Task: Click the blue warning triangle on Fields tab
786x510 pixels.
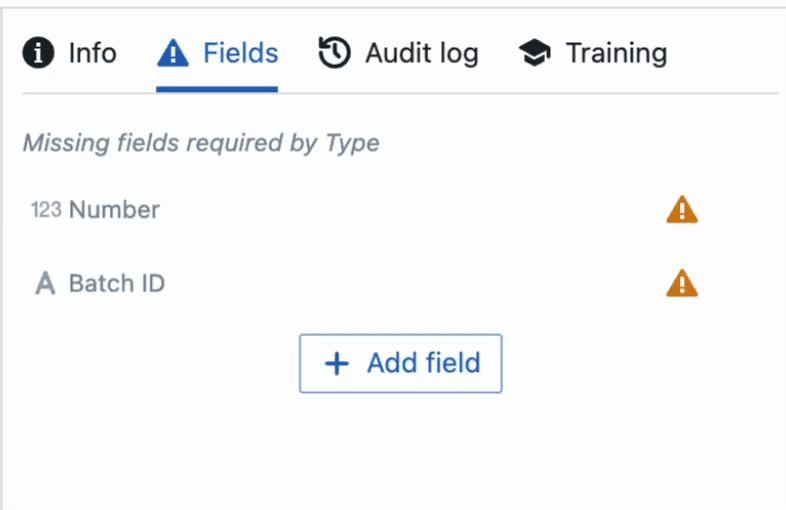Action: pyautogui.click(x=173, y=53)
